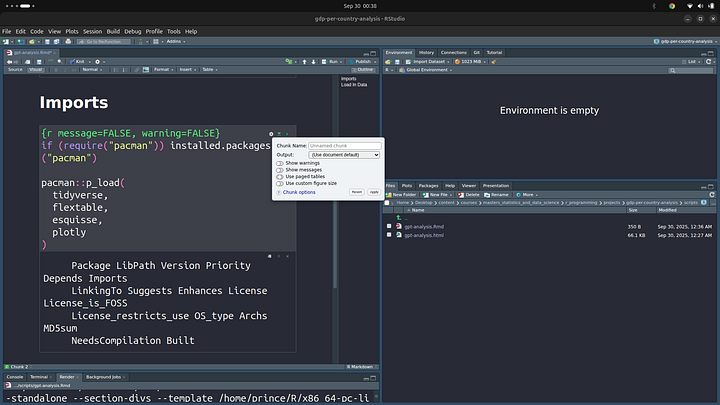The width and height of the screenshot is (720, 405).
Task: Click the Knit button
Action: pos(78,62)
